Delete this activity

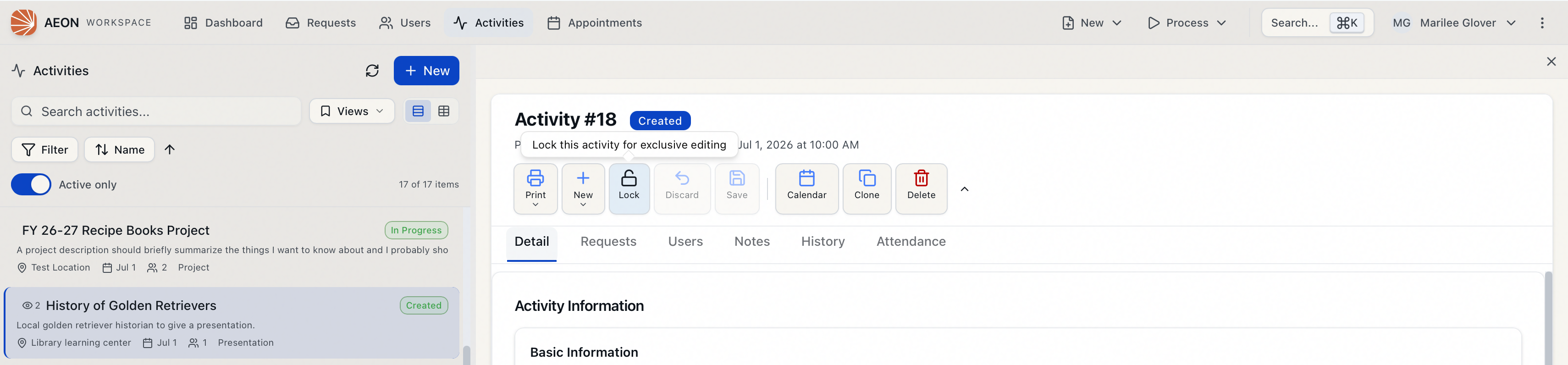pos(921,188)
